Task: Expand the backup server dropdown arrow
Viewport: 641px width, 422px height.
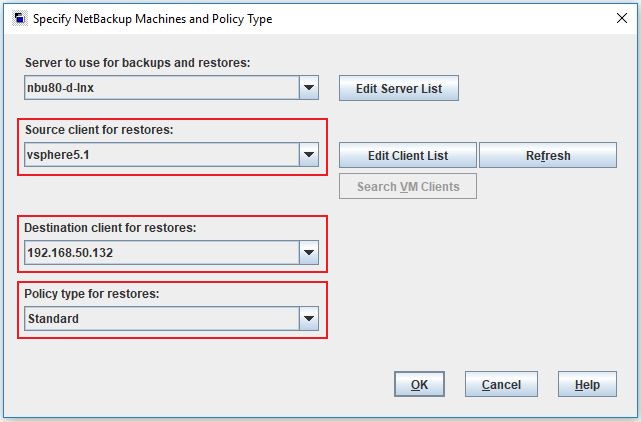Action: point(309,88)
